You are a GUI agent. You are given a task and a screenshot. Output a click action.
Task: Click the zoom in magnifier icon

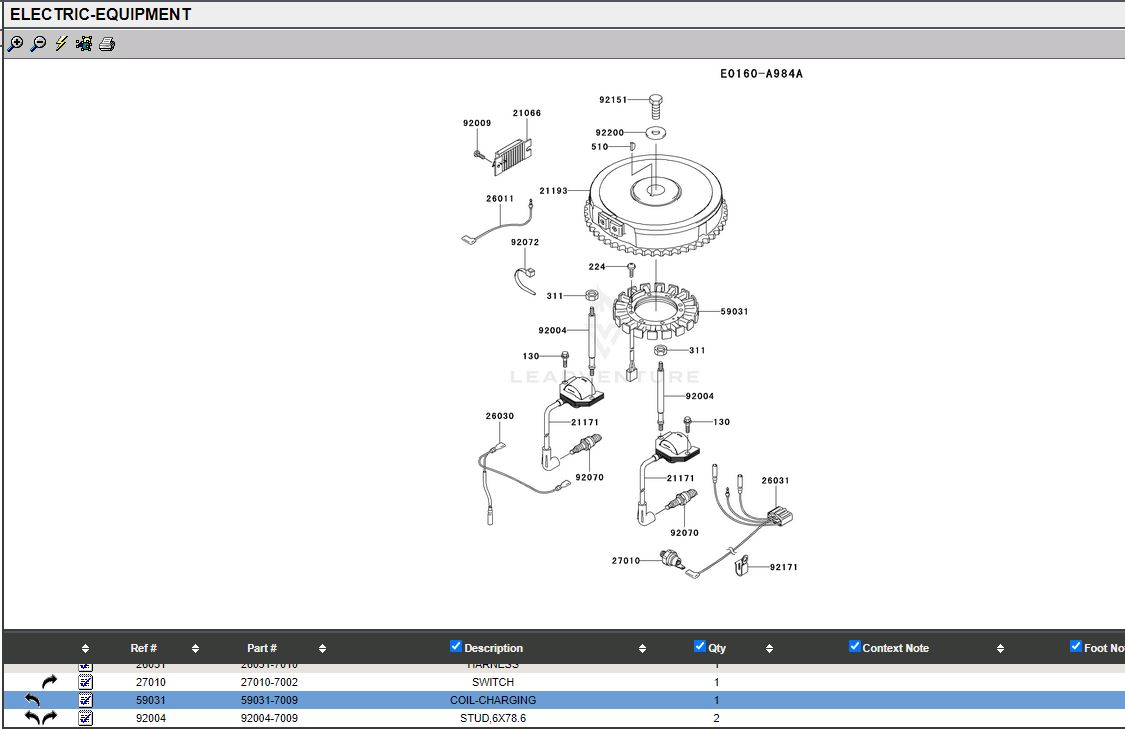(15, 44)
